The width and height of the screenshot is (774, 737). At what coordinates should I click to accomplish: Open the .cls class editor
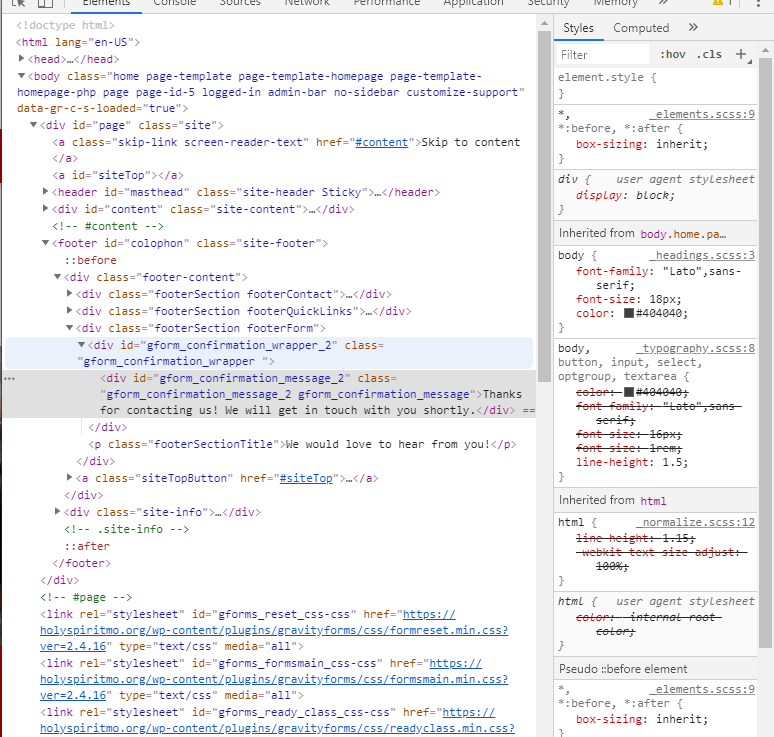click(709, 55)
